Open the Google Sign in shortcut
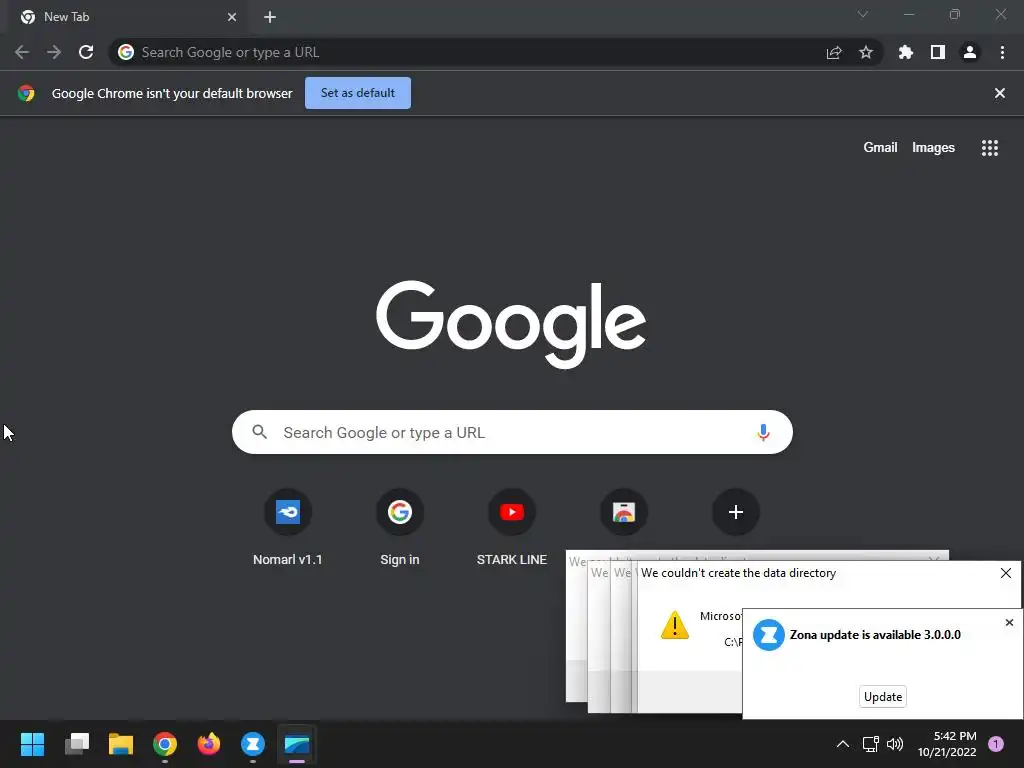The width and height of the screenshot is (1024, 768). [400, 528]
